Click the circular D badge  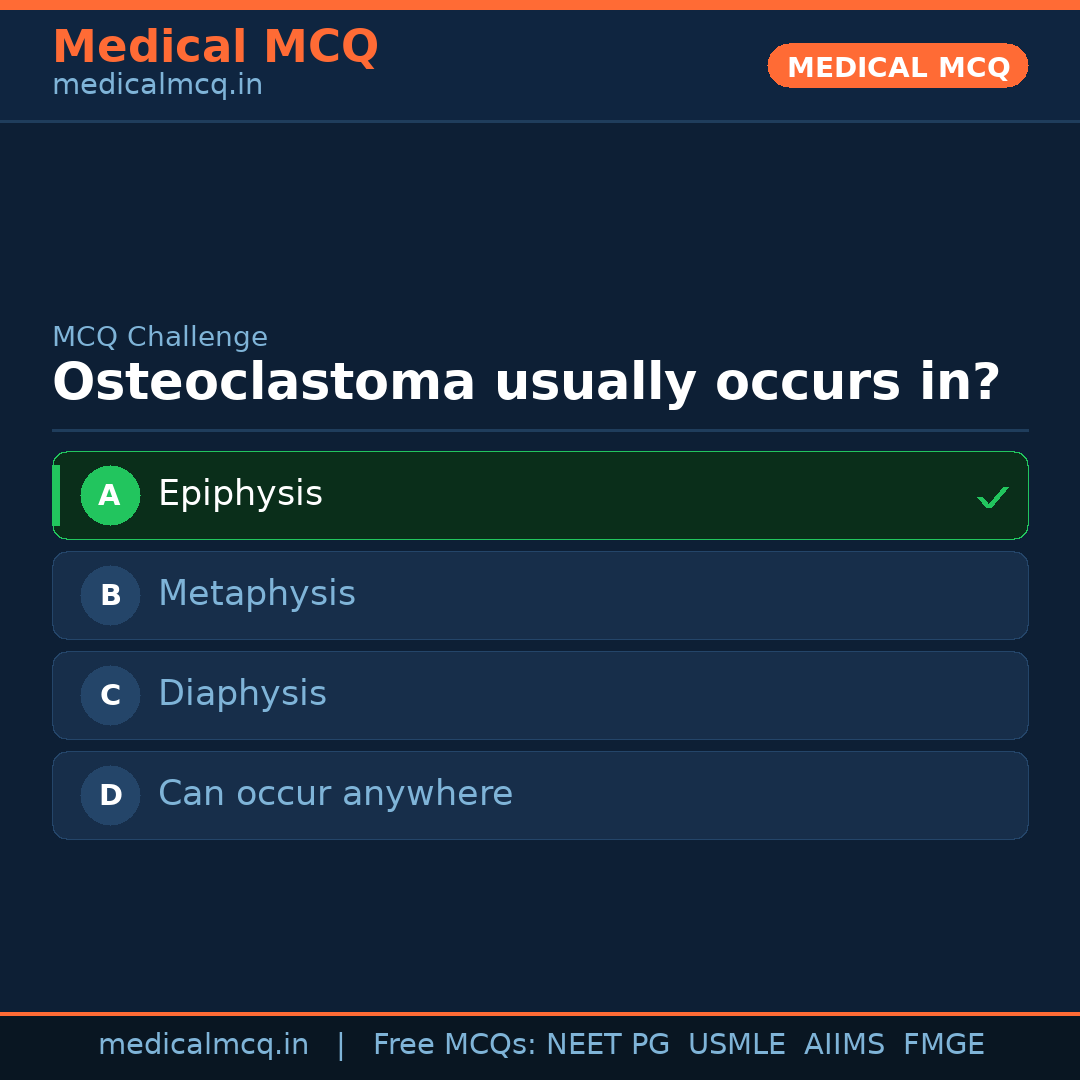click(110, 795)
